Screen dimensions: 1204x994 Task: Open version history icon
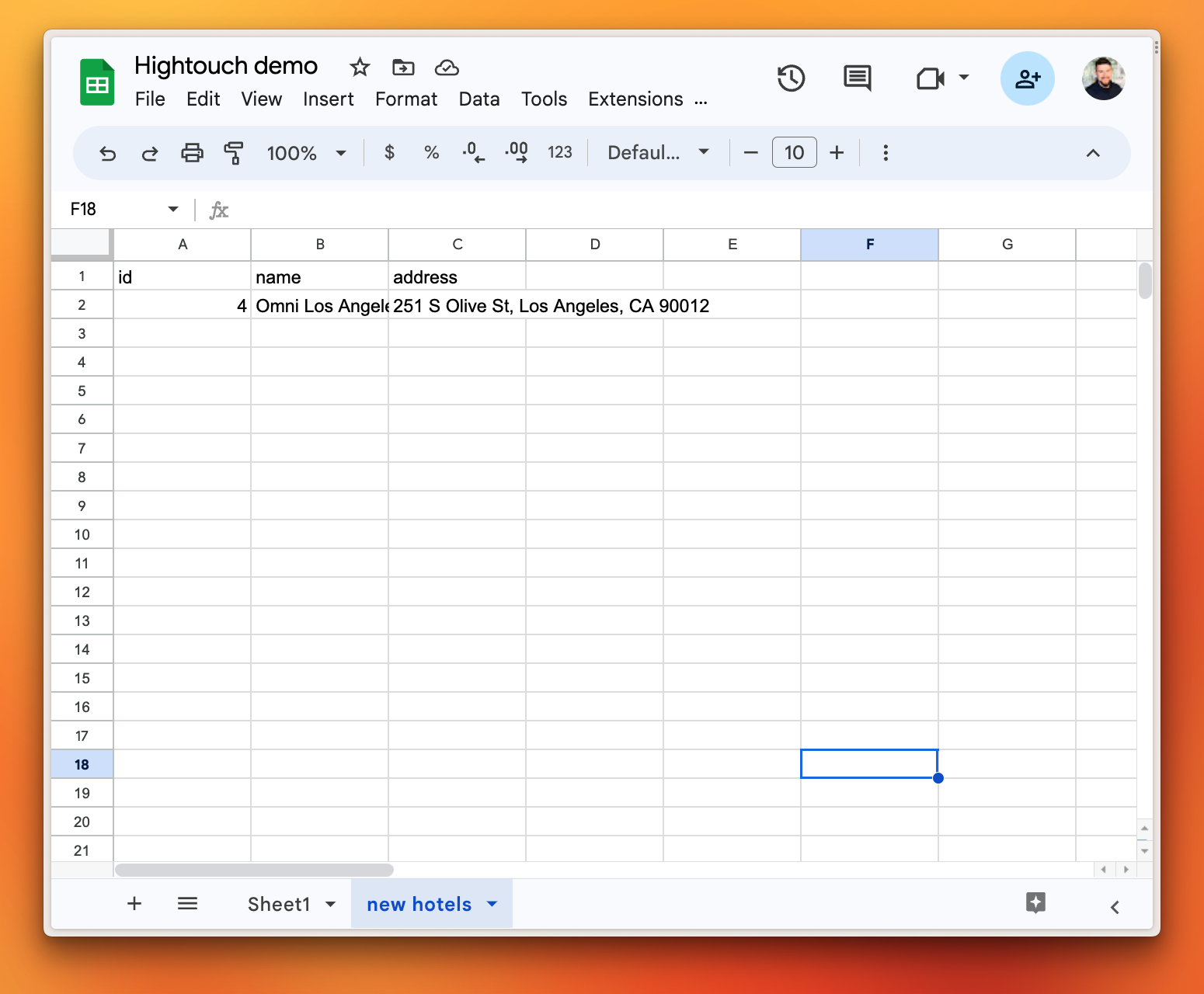[791, 78]
